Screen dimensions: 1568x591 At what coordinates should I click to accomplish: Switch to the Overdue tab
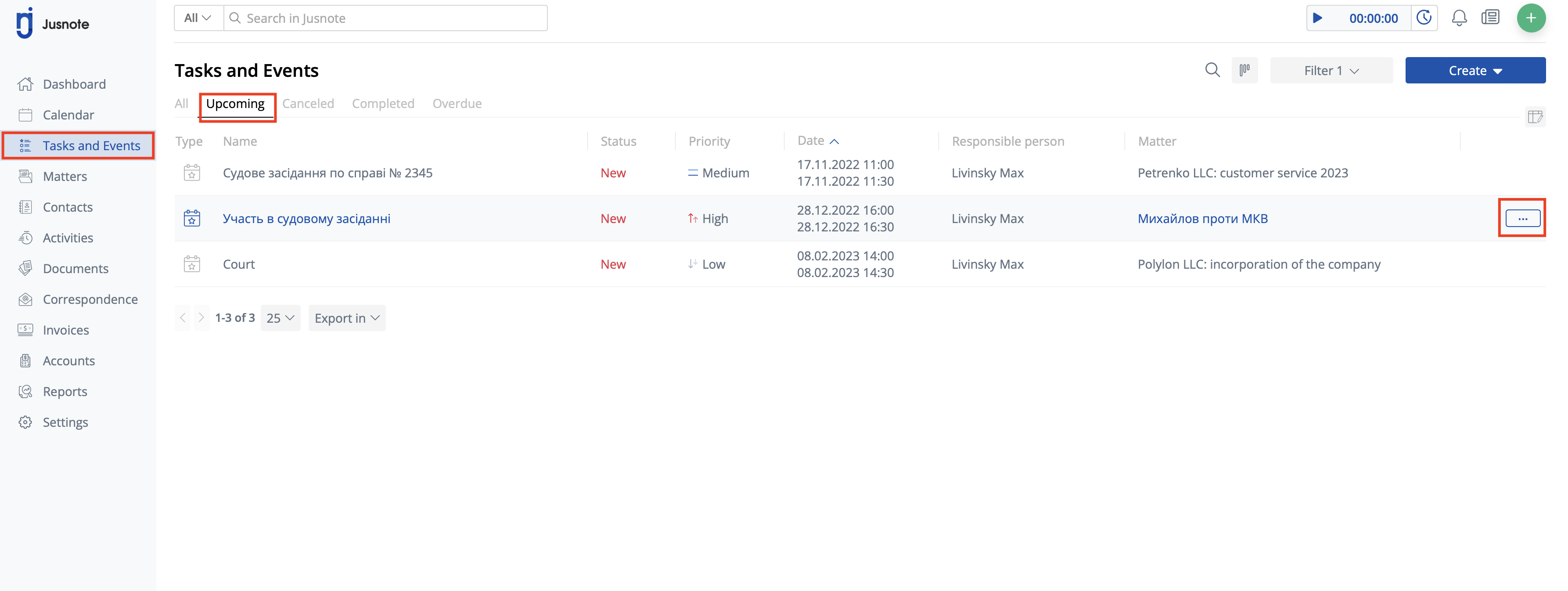[457, 104]
